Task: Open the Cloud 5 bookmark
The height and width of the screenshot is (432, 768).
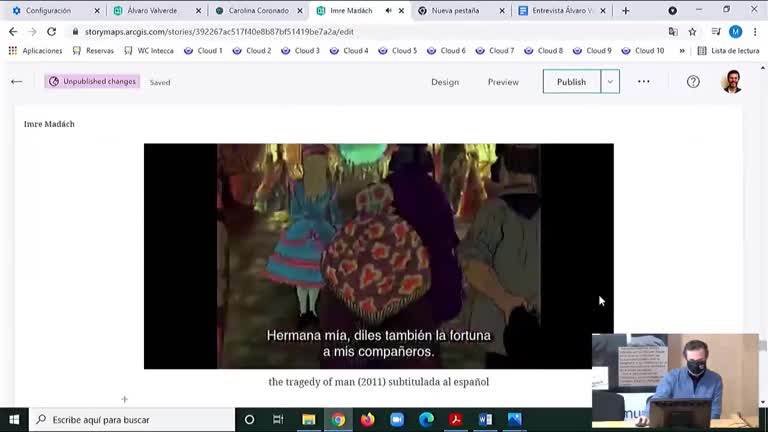Action: pyautogui.click(x=398, y=50)
